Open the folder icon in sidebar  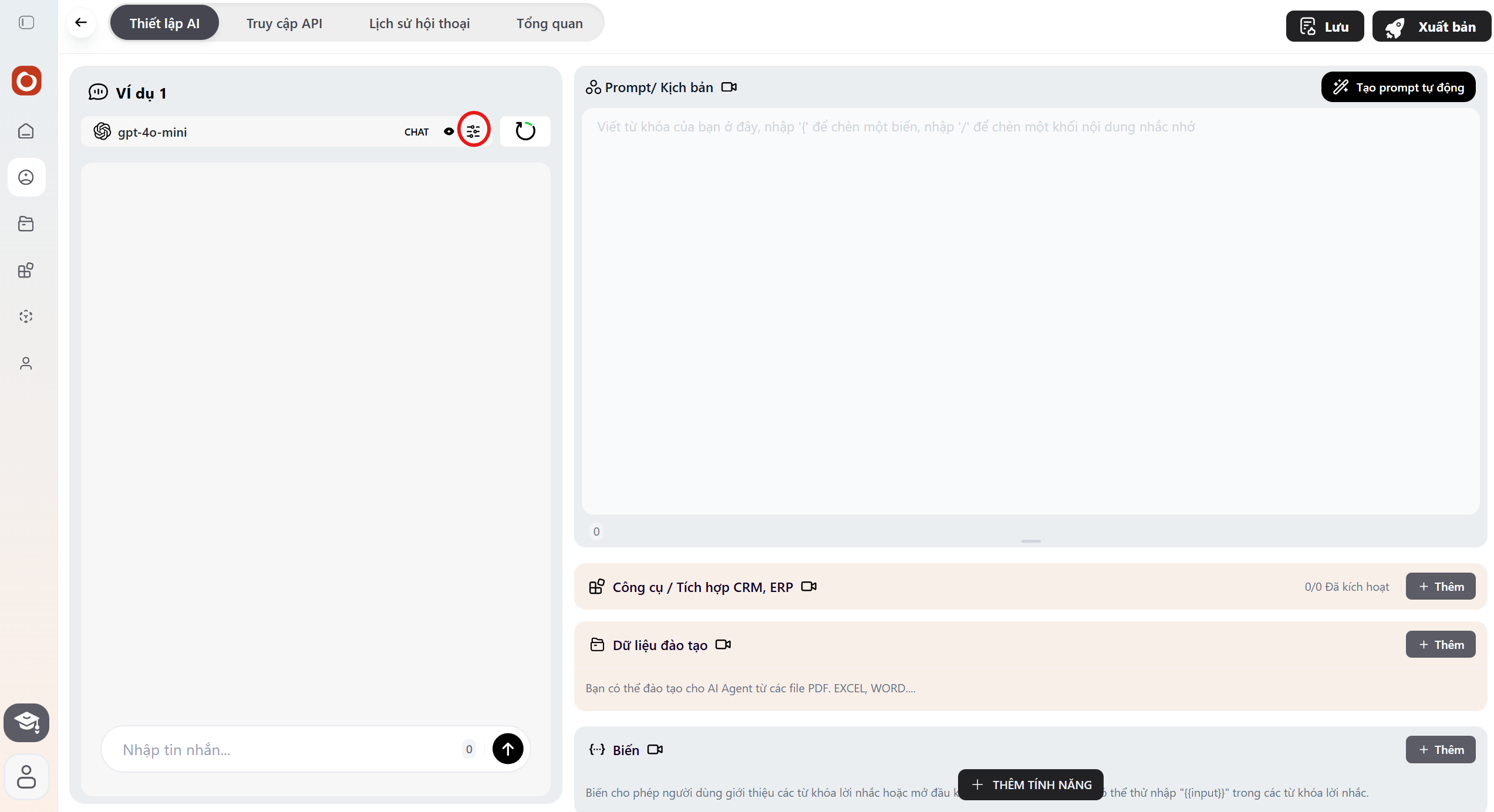click(26, 224)
